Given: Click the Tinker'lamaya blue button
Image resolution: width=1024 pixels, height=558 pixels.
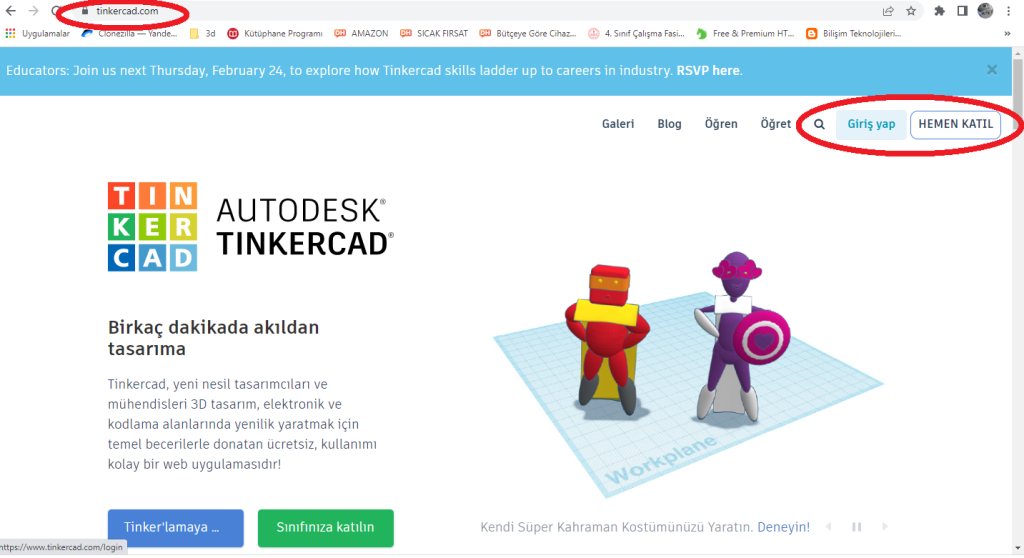Looking at the screenshot, I should point(176,528).
